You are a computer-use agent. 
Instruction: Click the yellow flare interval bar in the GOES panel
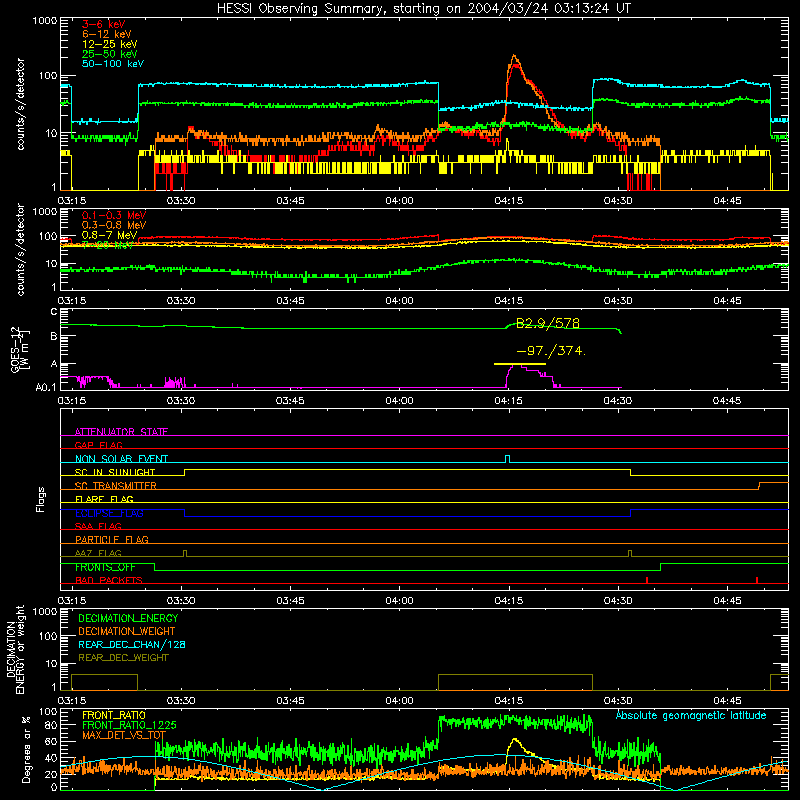click(520, 364)
